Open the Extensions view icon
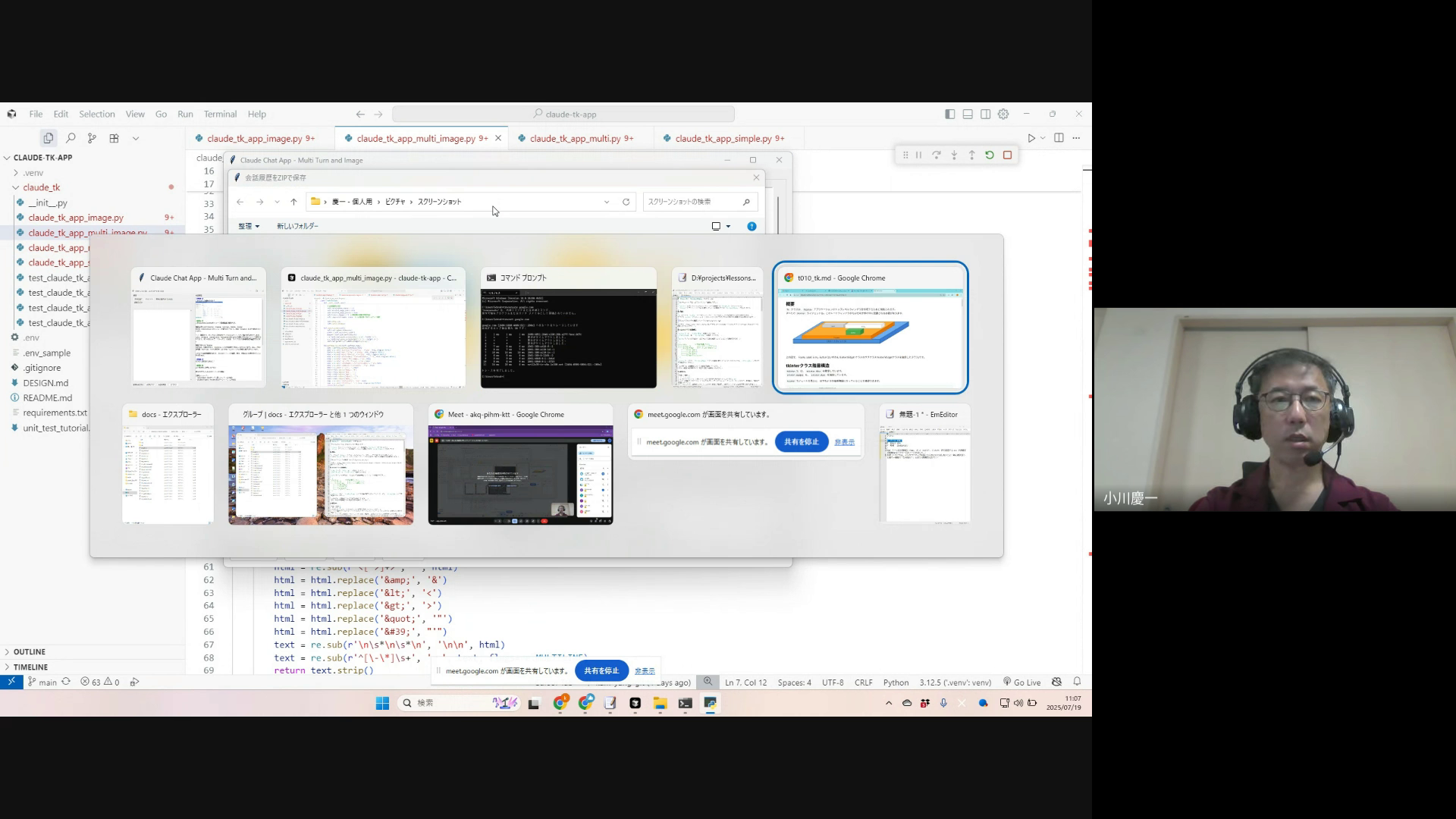This screenshot has width=1456, height=819. [114, 138]
